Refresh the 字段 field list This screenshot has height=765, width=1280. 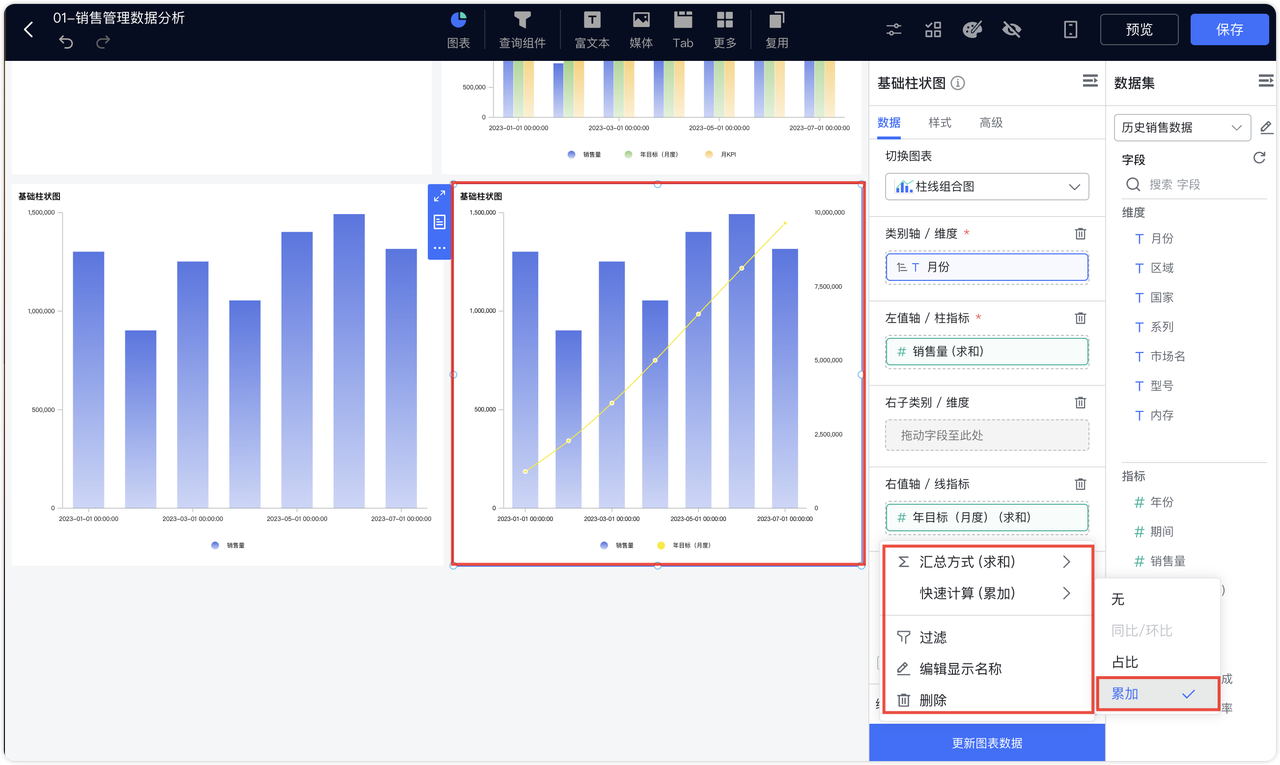(x=1259, y=158)
